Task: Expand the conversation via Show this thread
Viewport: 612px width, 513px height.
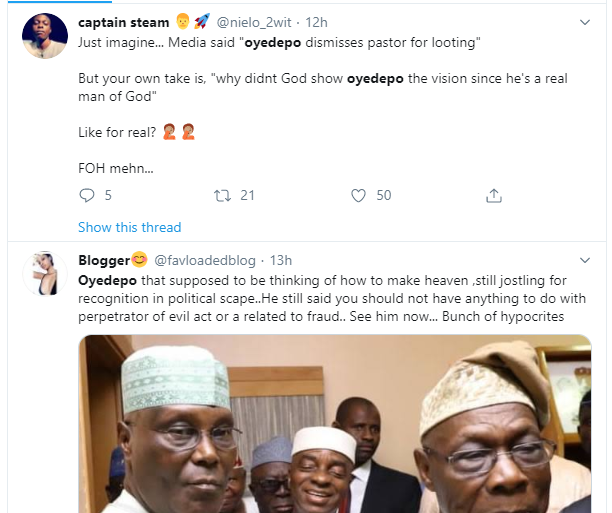Action: click(129, 227)
